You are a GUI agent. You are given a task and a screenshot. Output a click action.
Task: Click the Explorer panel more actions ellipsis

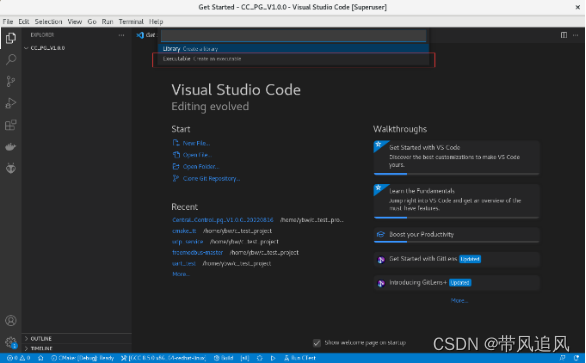[121, 35]
